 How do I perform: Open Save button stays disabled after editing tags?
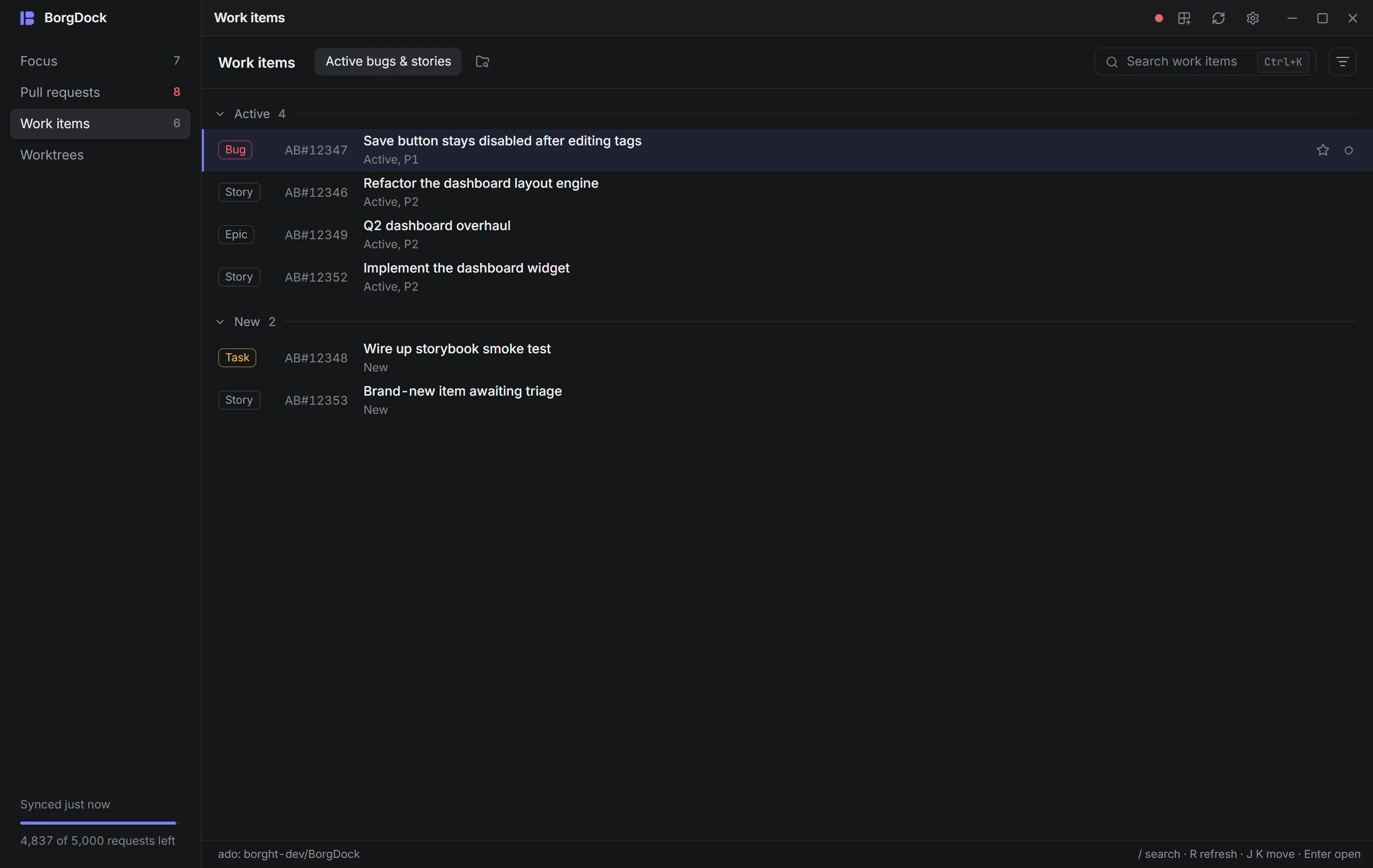[787, 150]
